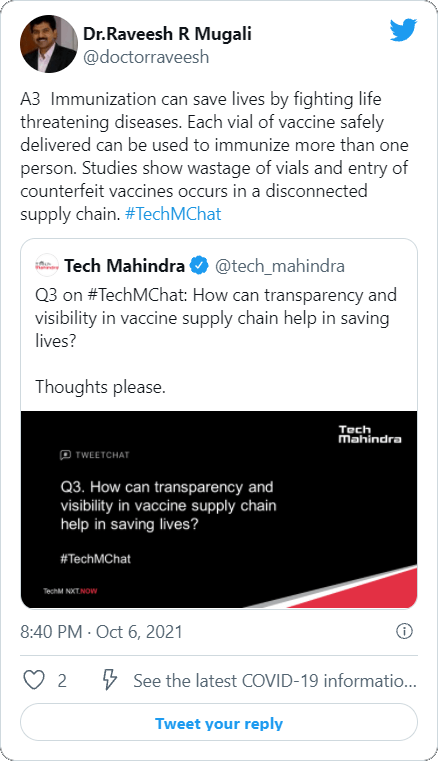
Task: Open the Tech Mahindra account name
Action: (124, 265)
